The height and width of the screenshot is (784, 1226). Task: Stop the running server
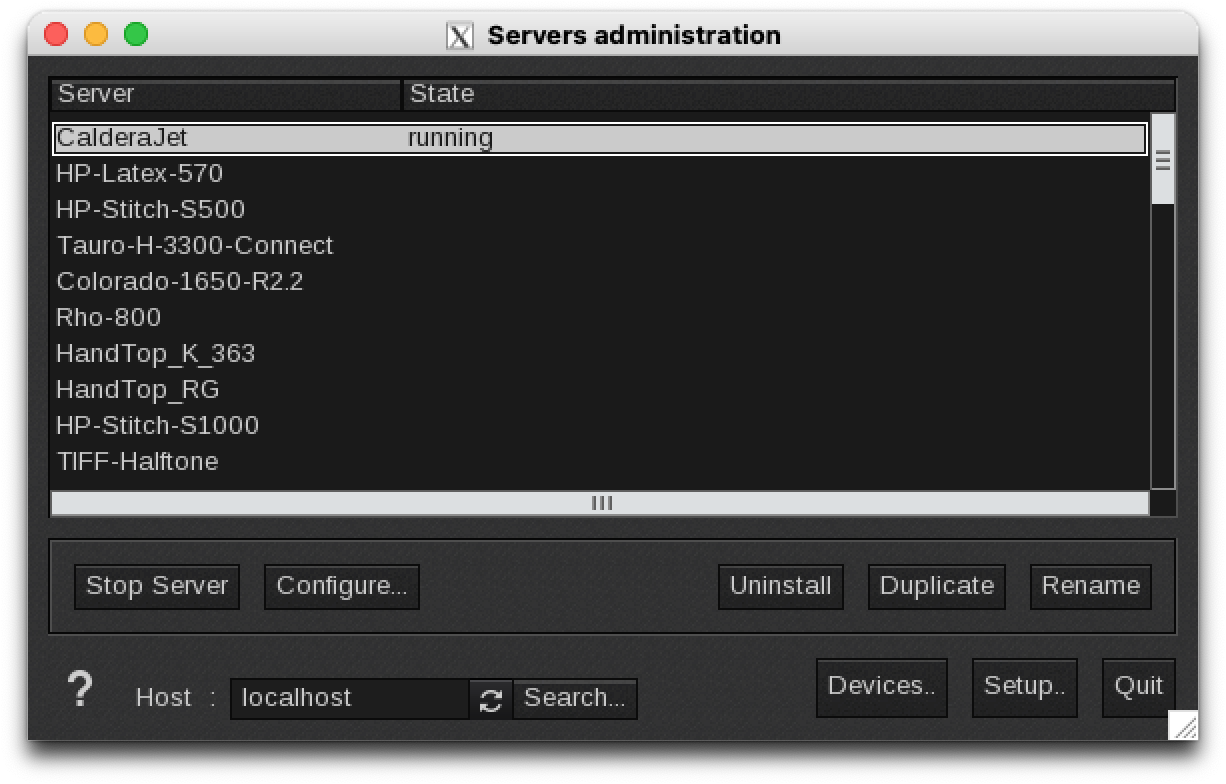pos(157,586)
